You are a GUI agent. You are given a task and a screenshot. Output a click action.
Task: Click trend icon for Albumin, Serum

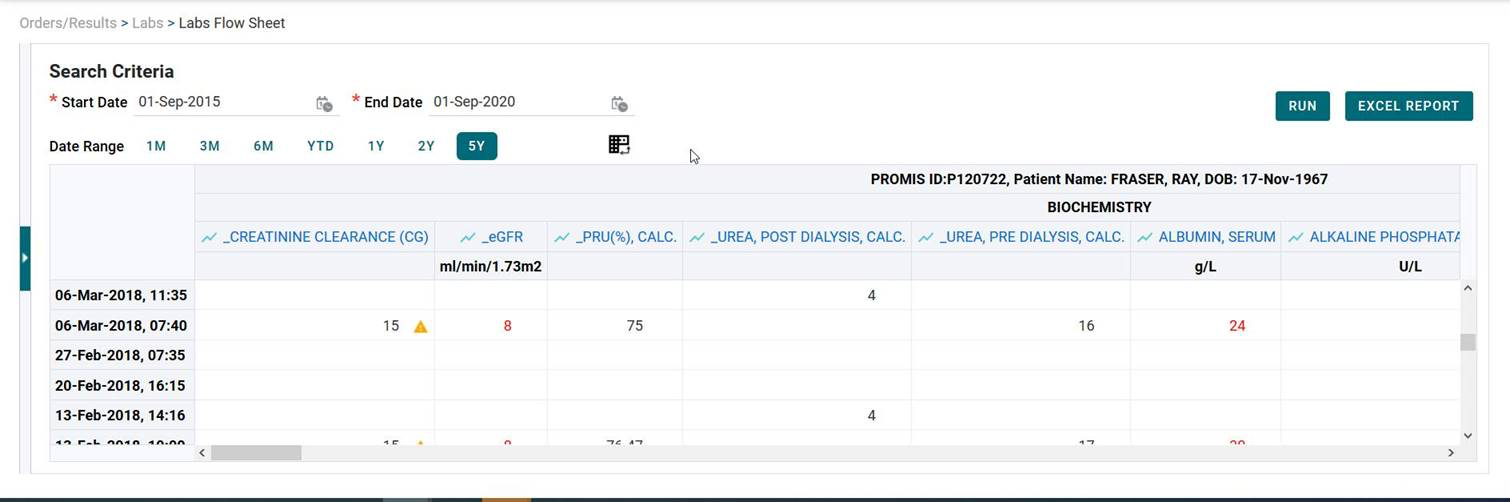1145,237
